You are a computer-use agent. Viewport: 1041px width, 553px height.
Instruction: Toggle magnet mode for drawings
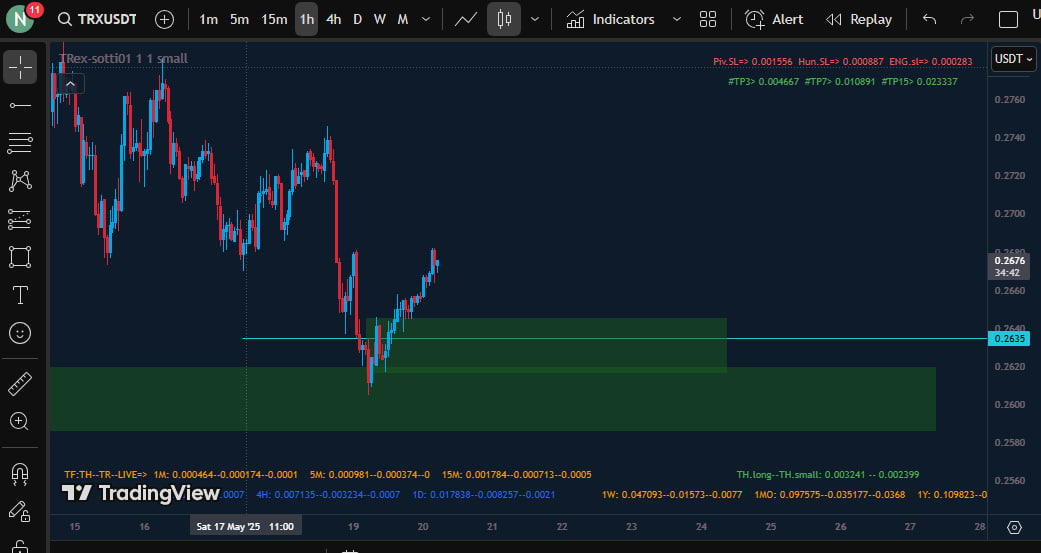(19, 472)
